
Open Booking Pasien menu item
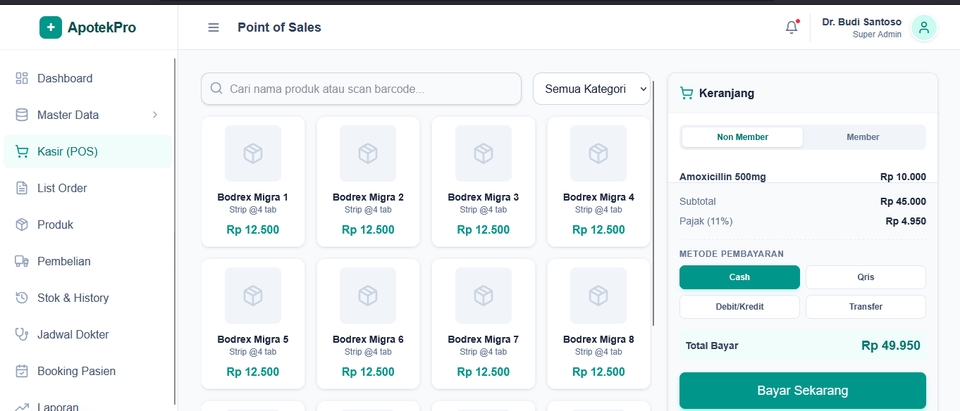(88, 371)
